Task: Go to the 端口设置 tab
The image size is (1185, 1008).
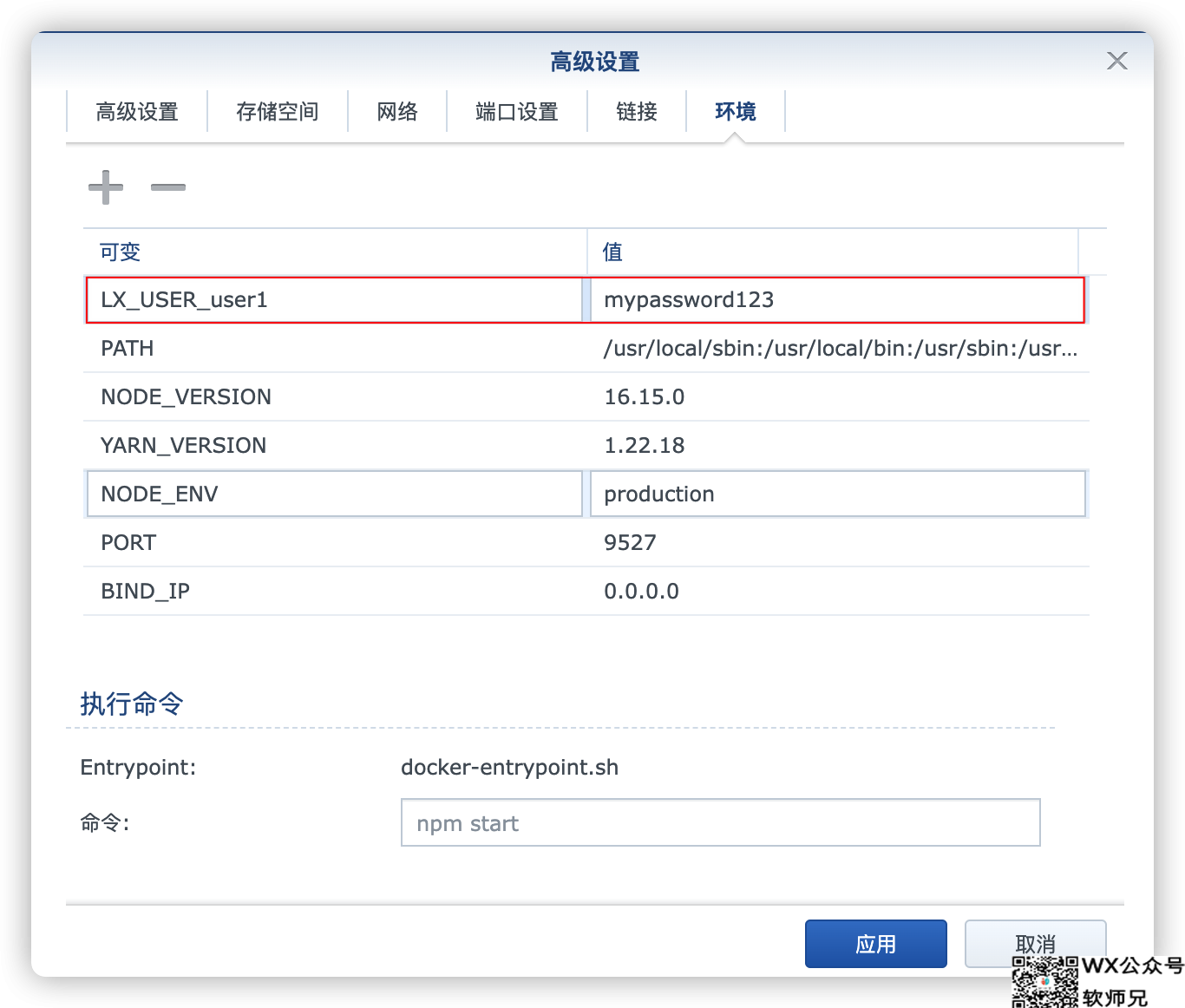Action: click(517, 112)
